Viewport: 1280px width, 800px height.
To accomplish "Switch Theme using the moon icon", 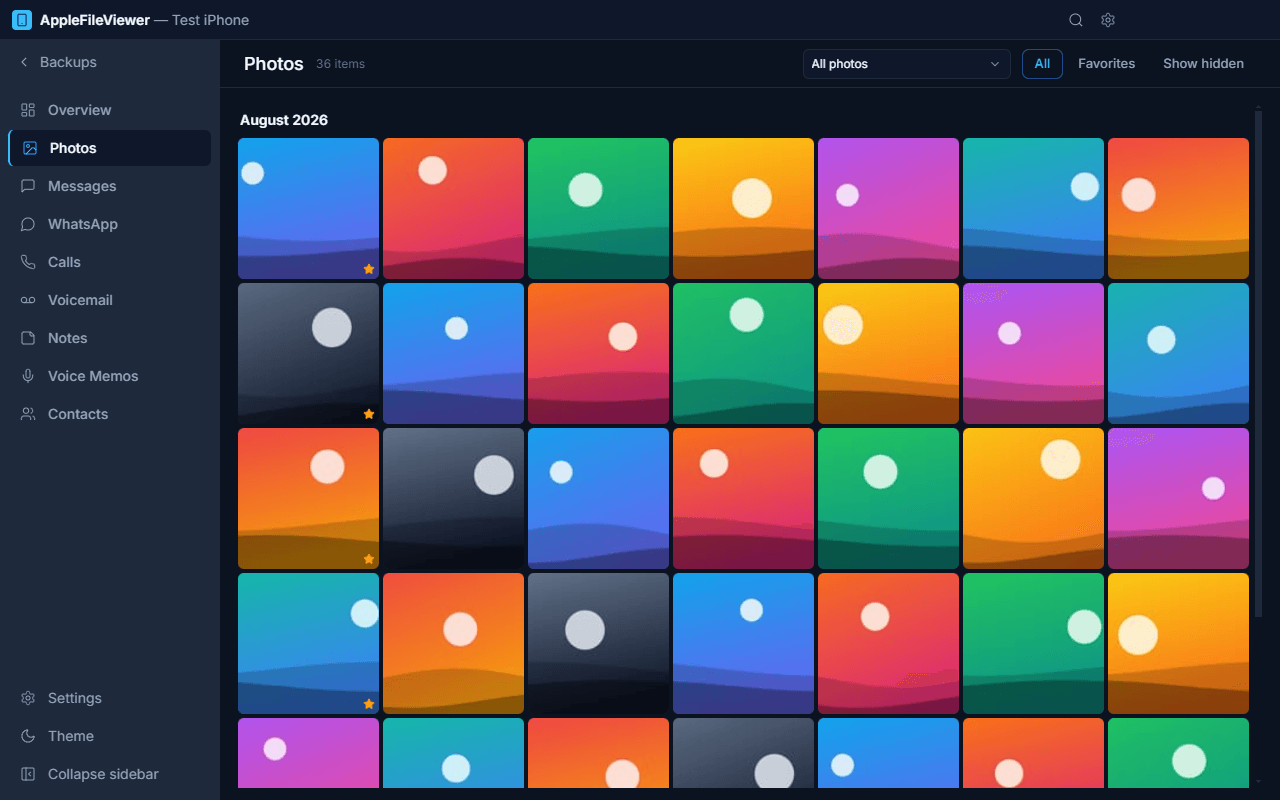I will point(28,736).
